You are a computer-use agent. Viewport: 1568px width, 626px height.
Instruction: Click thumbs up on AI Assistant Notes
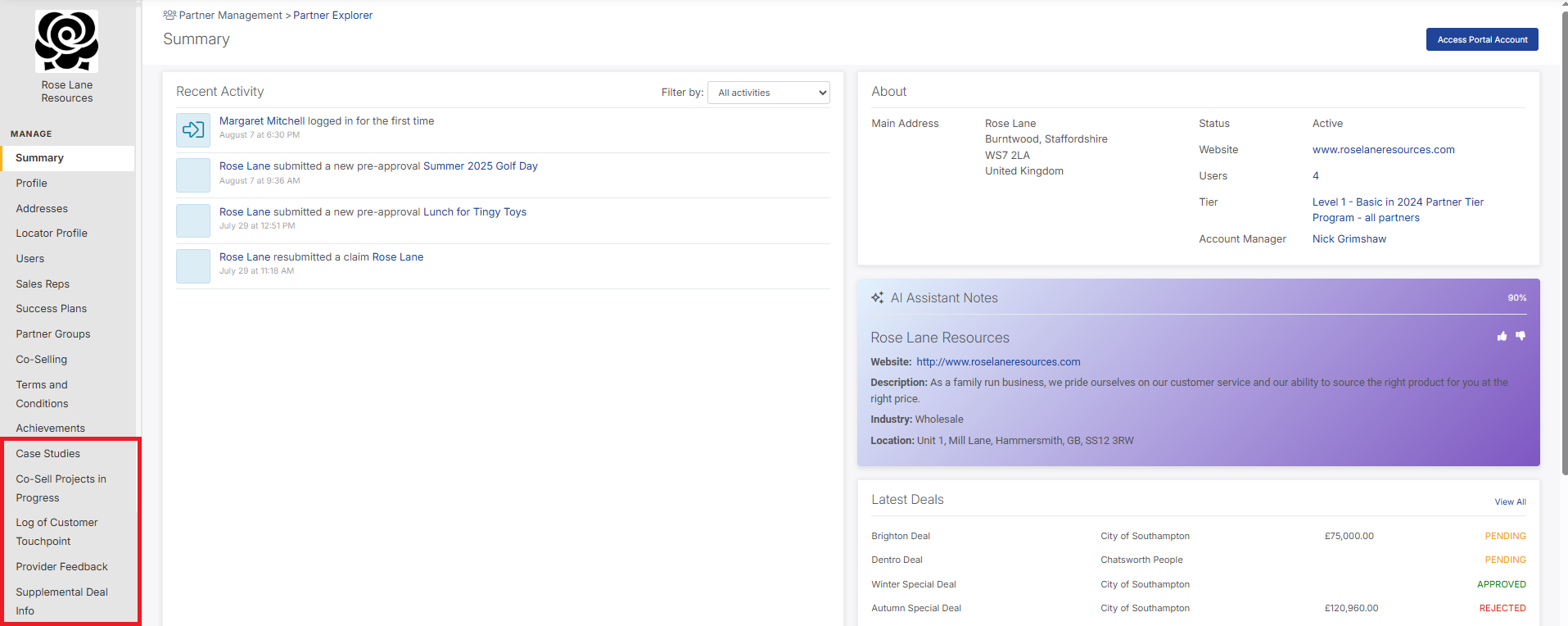click(1502, 336)
